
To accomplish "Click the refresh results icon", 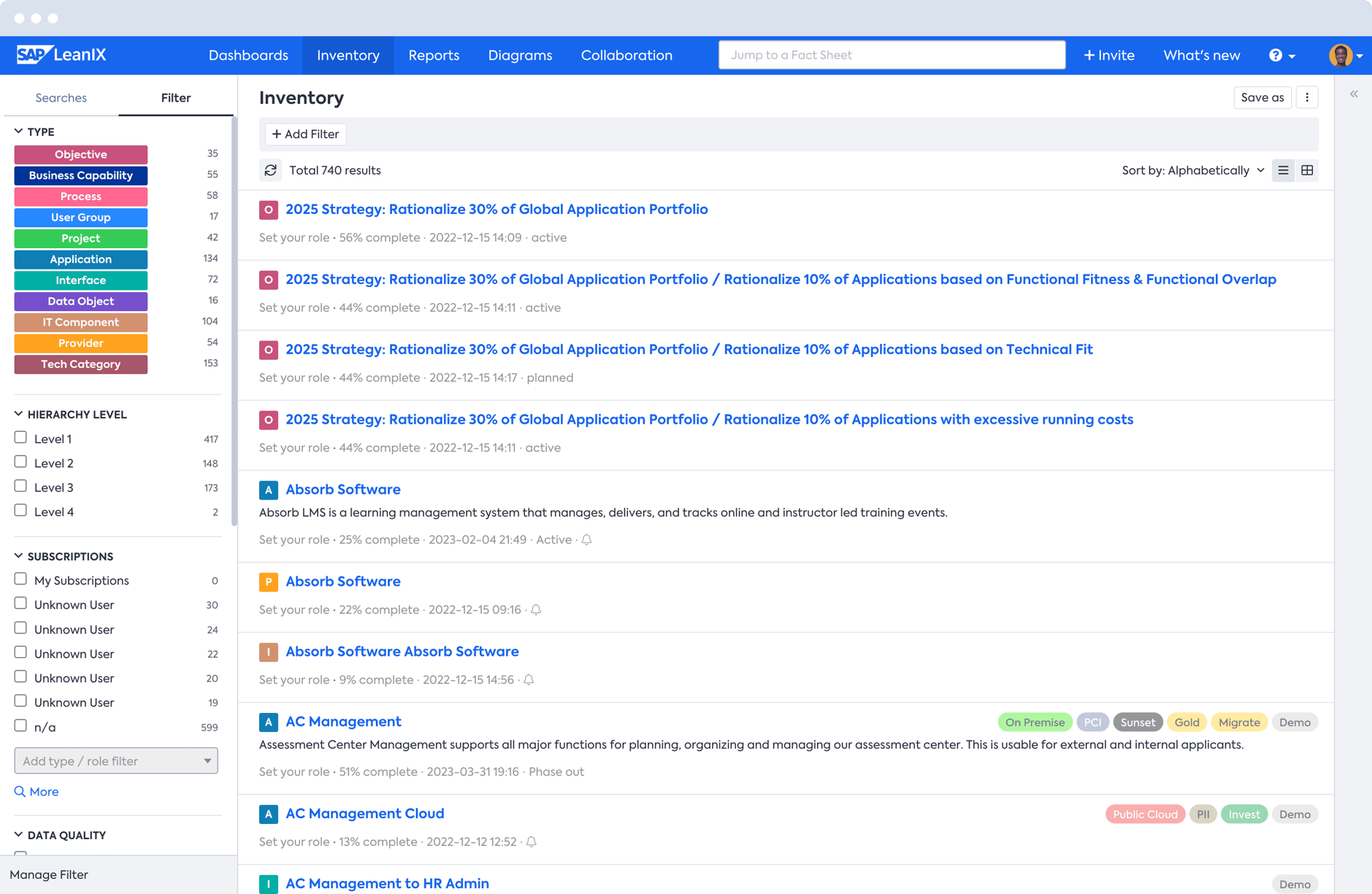I will [x=270, y=170].
